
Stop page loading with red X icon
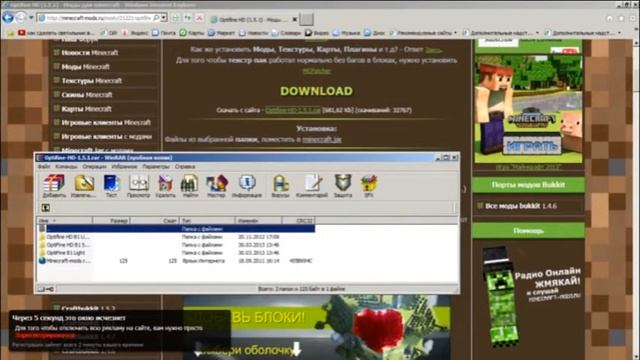[x=199, y=18]
